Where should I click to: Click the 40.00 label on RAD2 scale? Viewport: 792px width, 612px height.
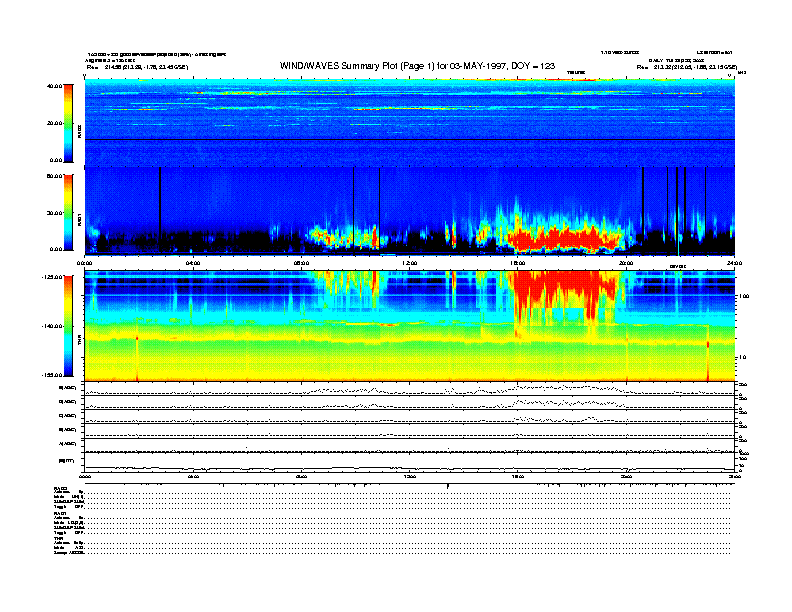(55, 86)
